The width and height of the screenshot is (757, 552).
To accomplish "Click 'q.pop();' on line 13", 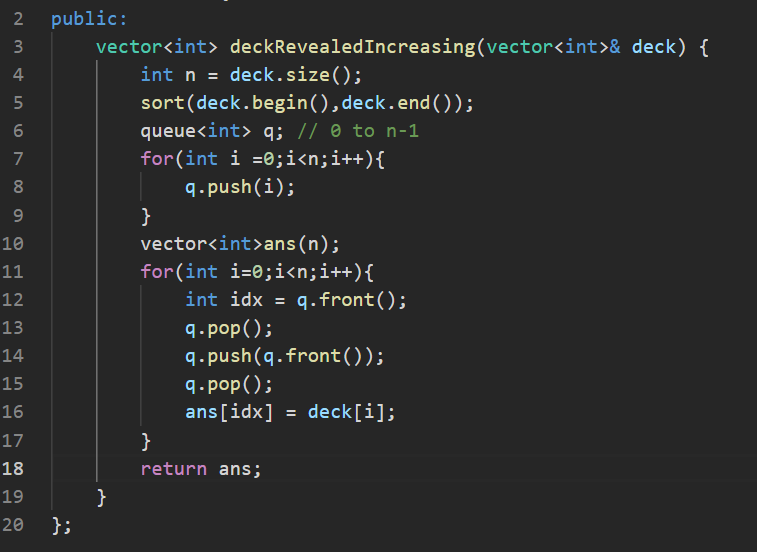I will pos(229,328).
